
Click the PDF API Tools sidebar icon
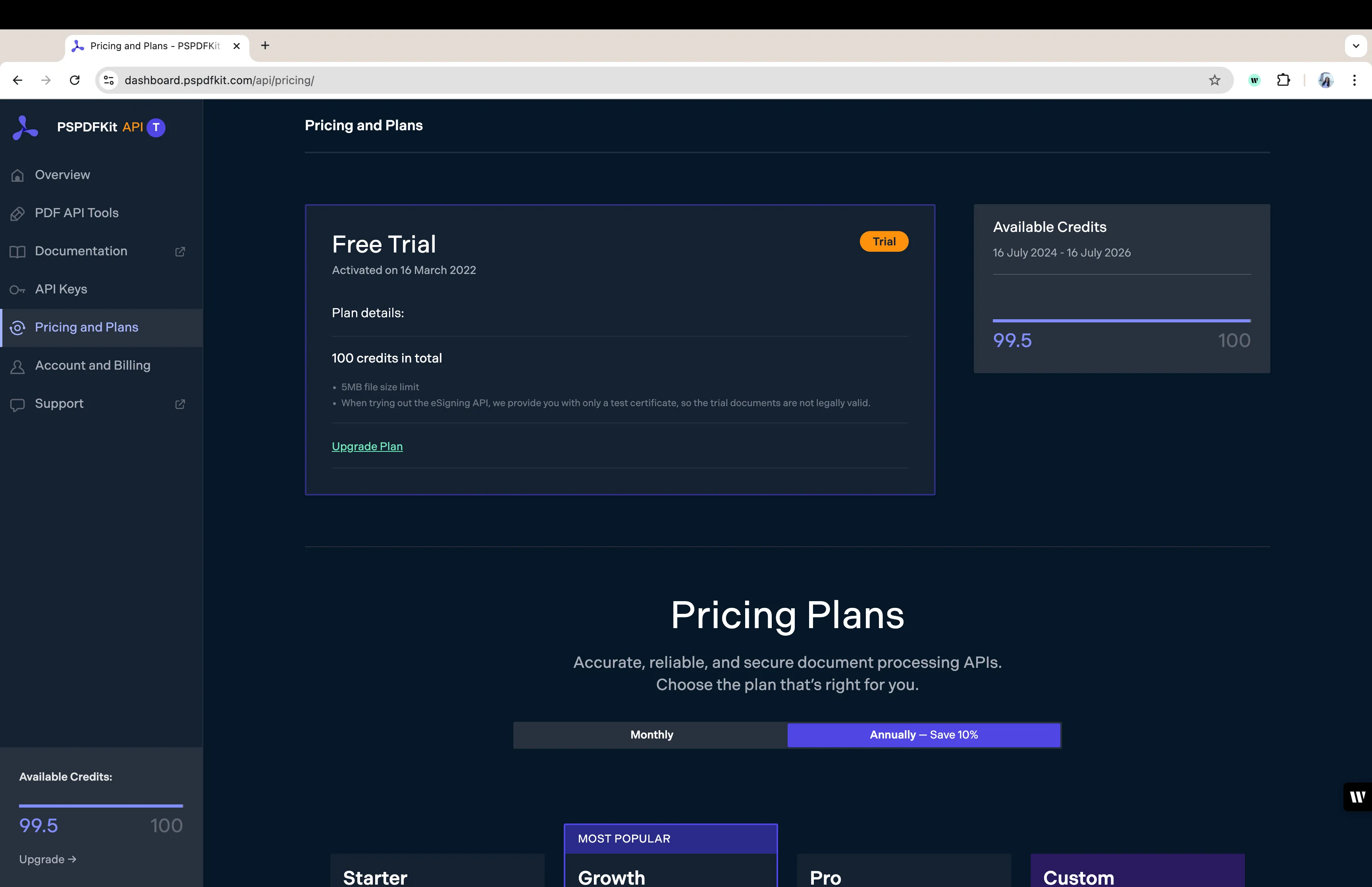tap(18, 214)
